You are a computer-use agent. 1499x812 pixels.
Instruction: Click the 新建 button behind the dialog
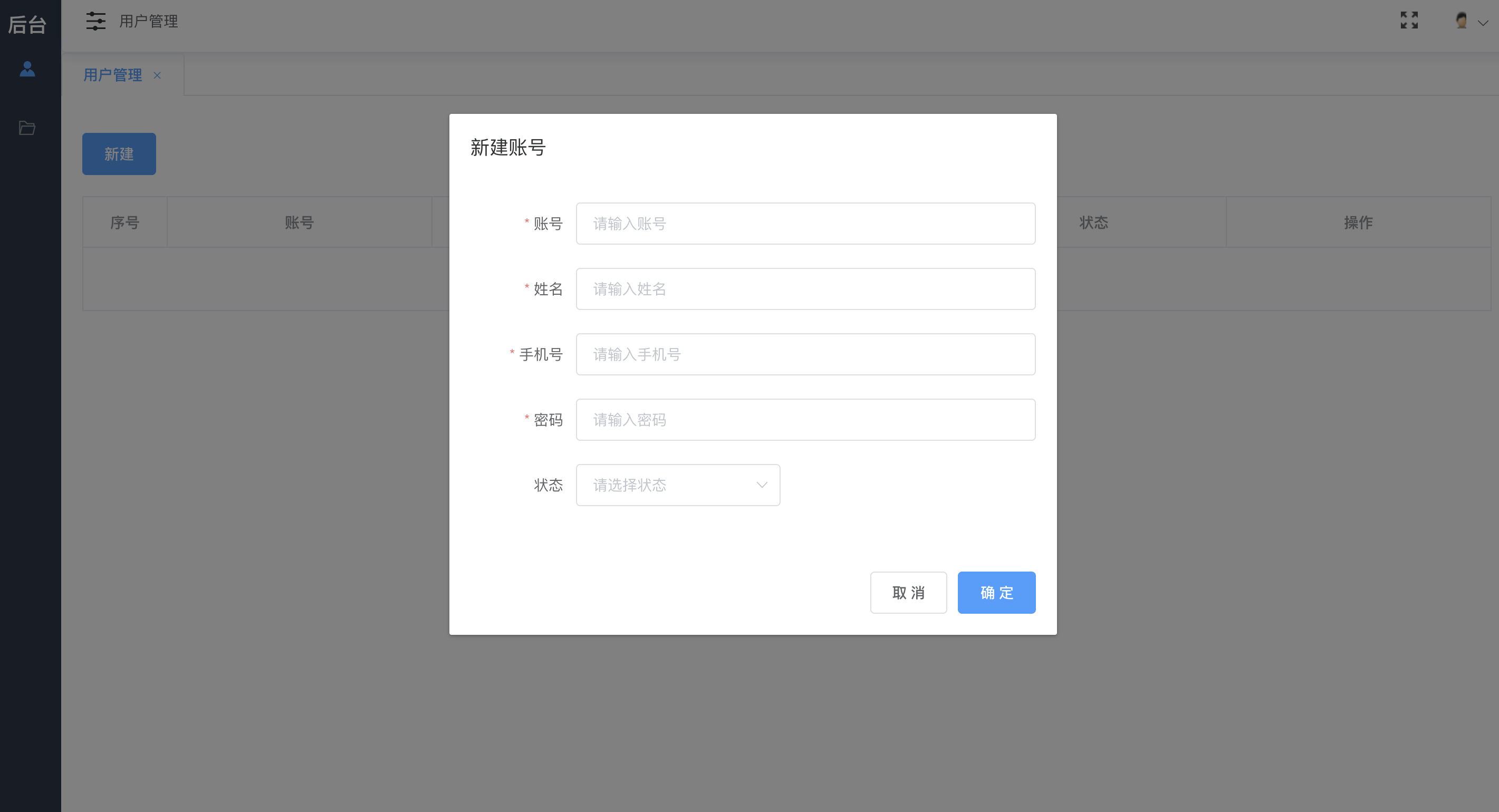pos(119,154)
